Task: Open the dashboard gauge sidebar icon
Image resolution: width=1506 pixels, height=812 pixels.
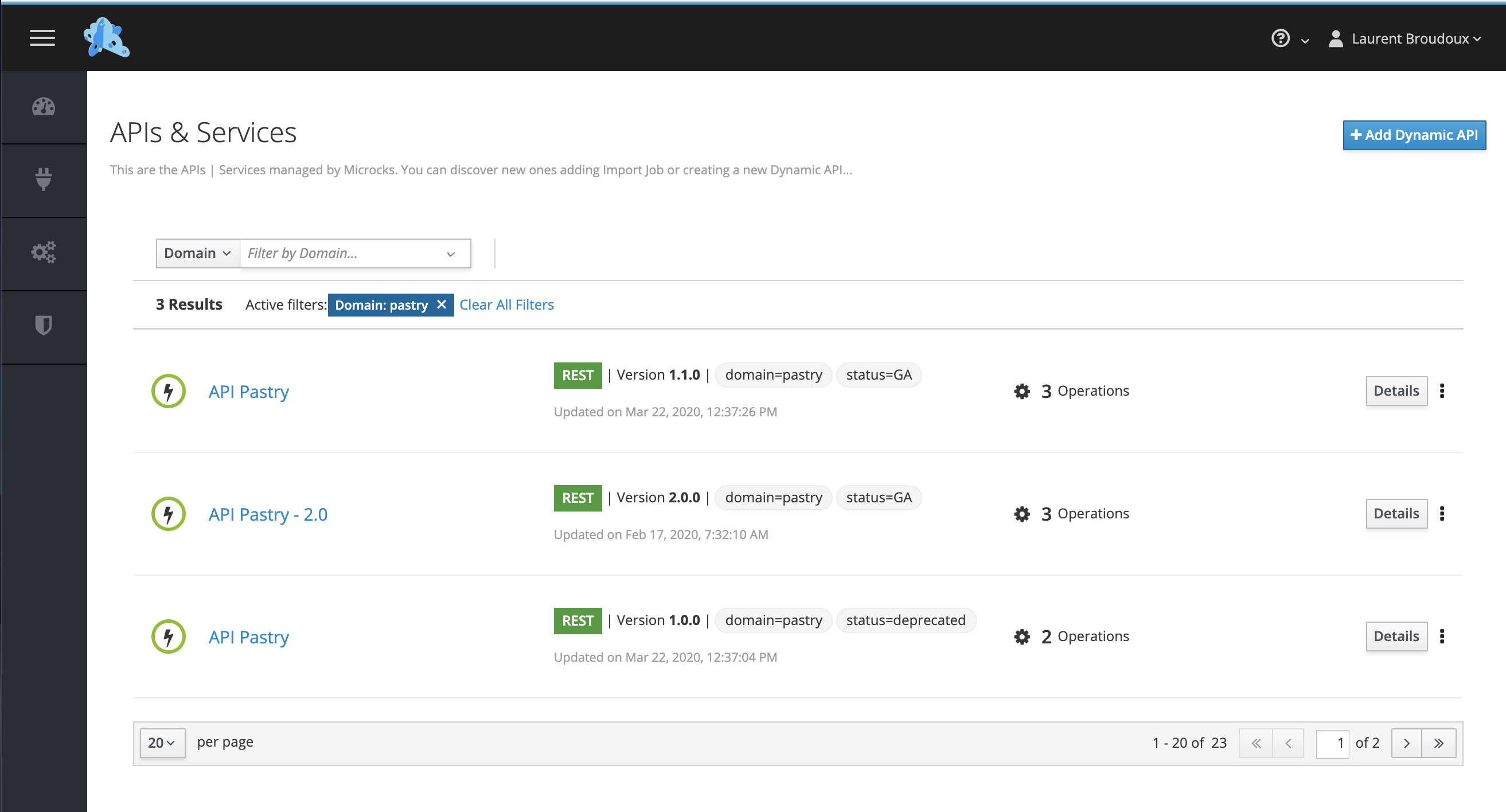Action: click(43, 107)
